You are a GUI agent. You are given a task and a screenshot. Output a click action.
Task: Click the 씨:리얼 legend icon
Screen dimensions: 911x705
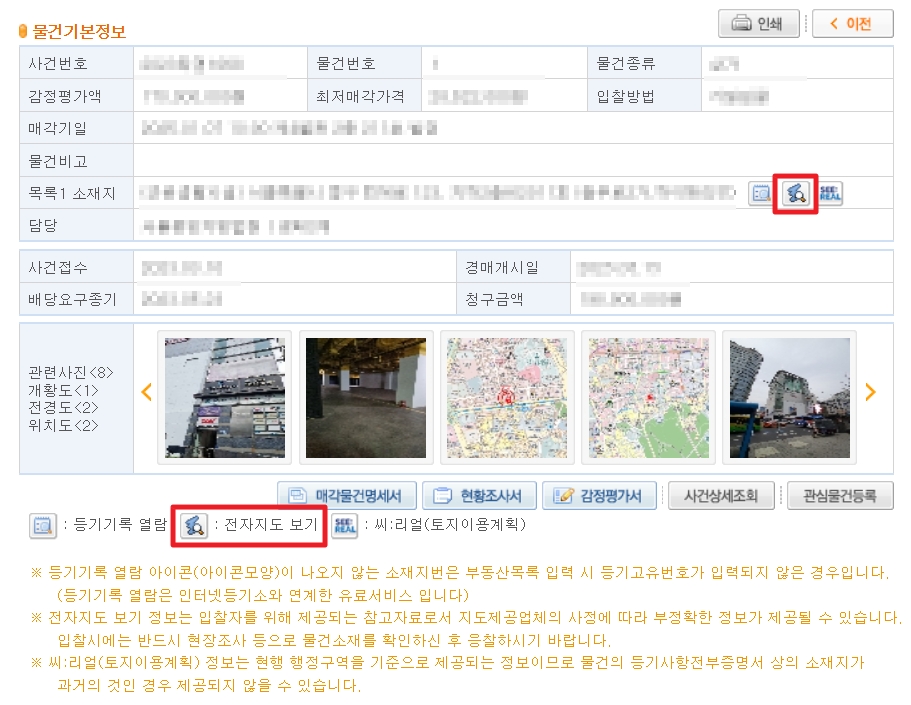point(345,525)
